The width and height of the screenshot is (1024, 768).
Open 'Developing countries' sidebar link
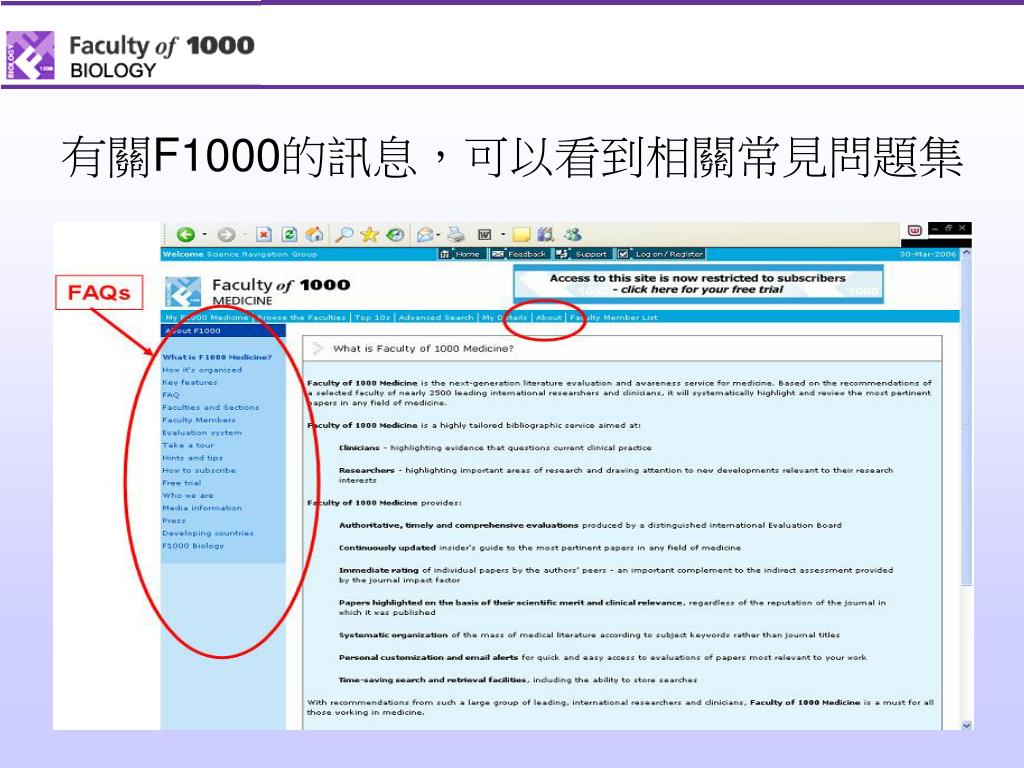click(x=208, y=533)
